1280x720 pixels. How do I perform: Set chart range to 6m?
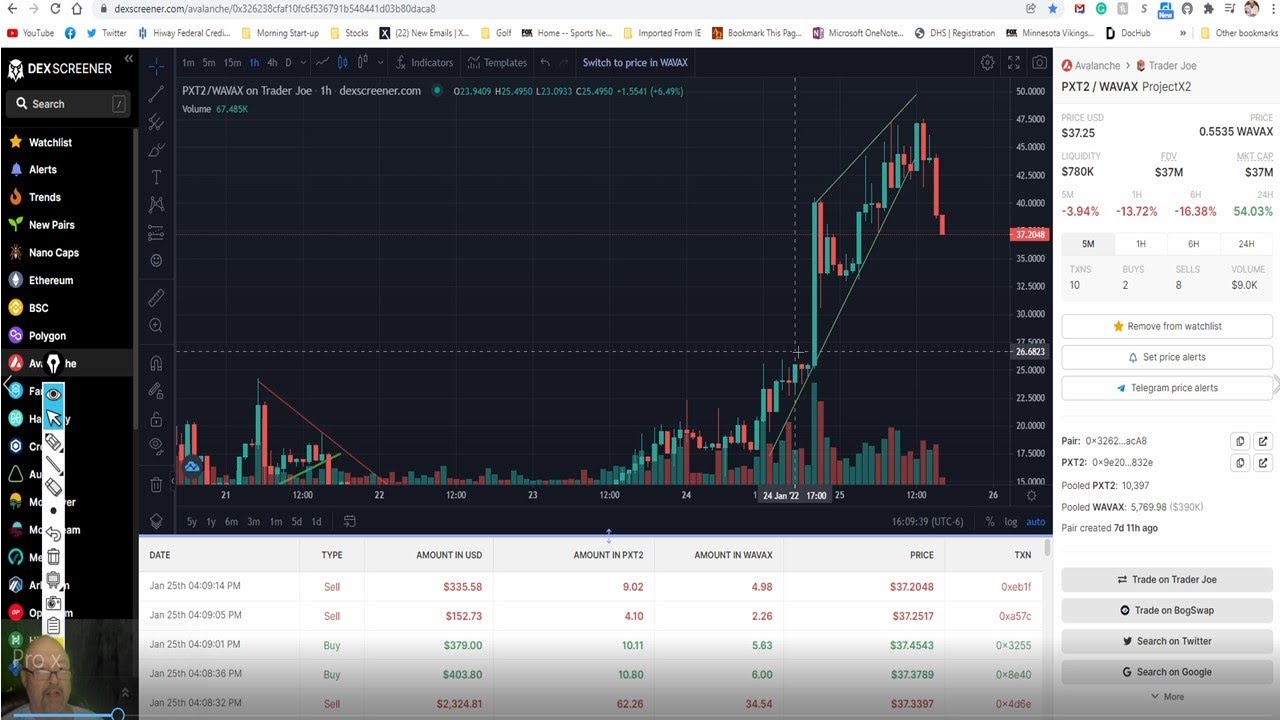pos(231,521)
